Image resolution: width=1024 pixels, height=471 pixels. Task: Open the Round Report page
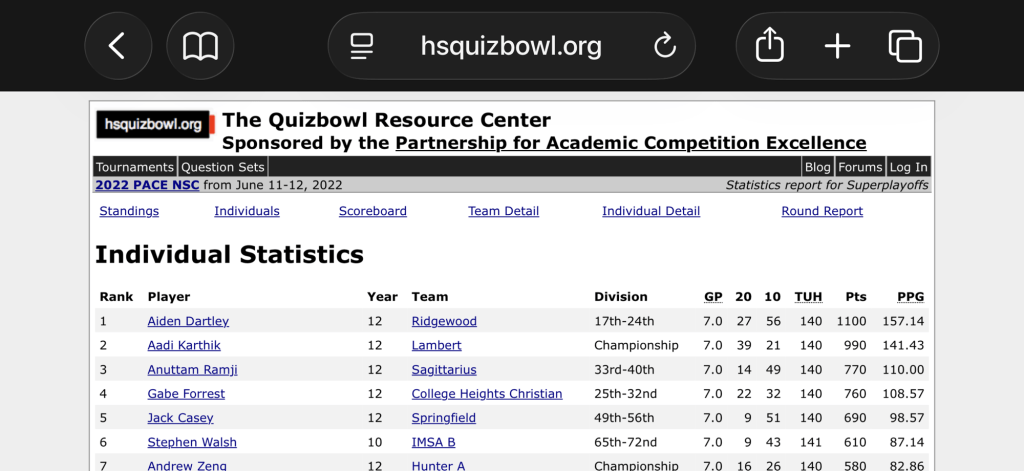coord(821,211)
